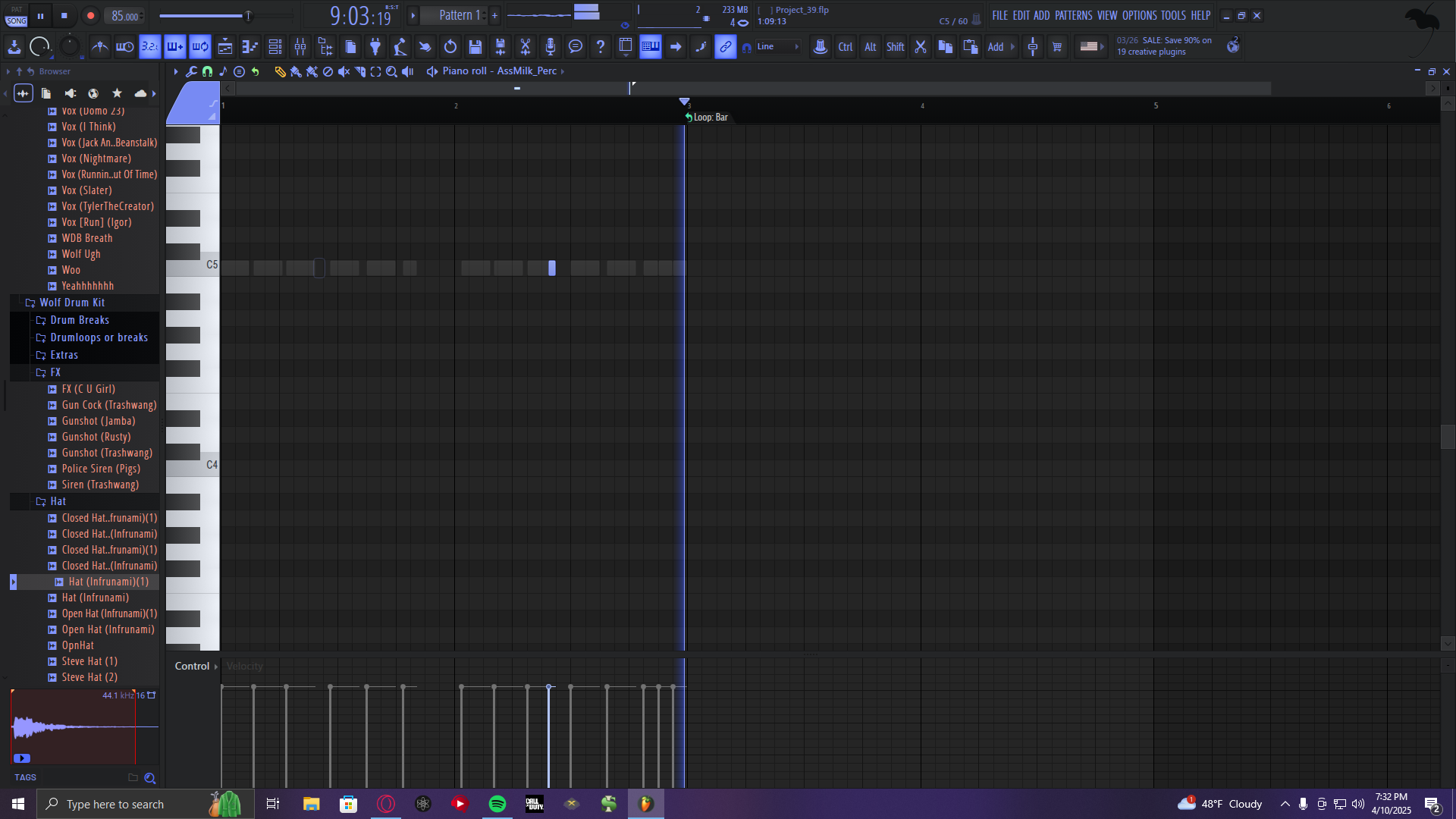Screen dimensions: 1456x819
Task: Open piano roll wrench tool menu
Action: point(191,71)
